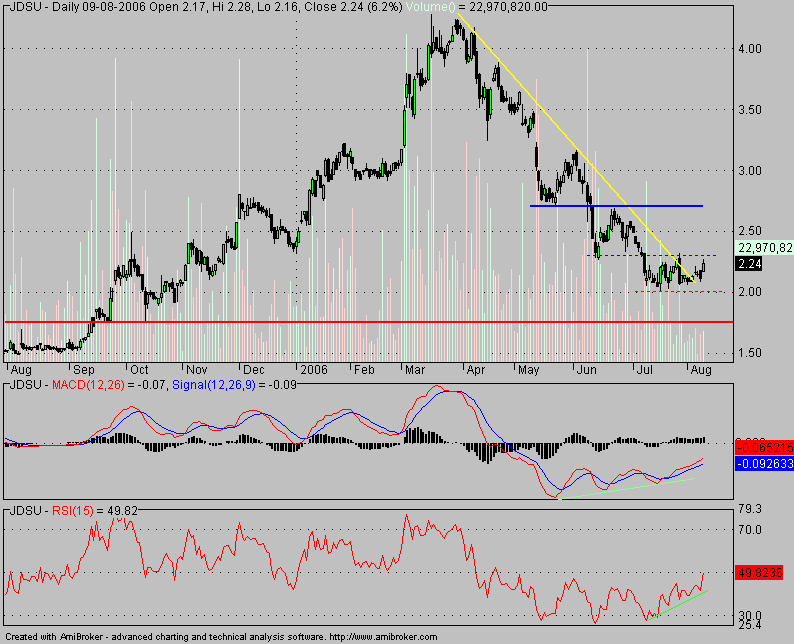Click the Nov month label on time axis
The image size is (794, 644).
(196, 370)
